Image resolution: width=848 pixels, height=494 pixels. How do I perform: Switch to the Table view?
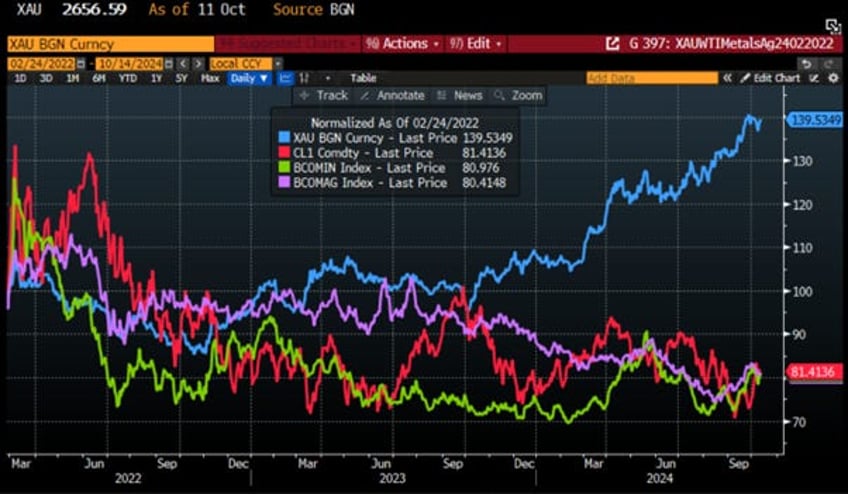click(x=363, y=78)
